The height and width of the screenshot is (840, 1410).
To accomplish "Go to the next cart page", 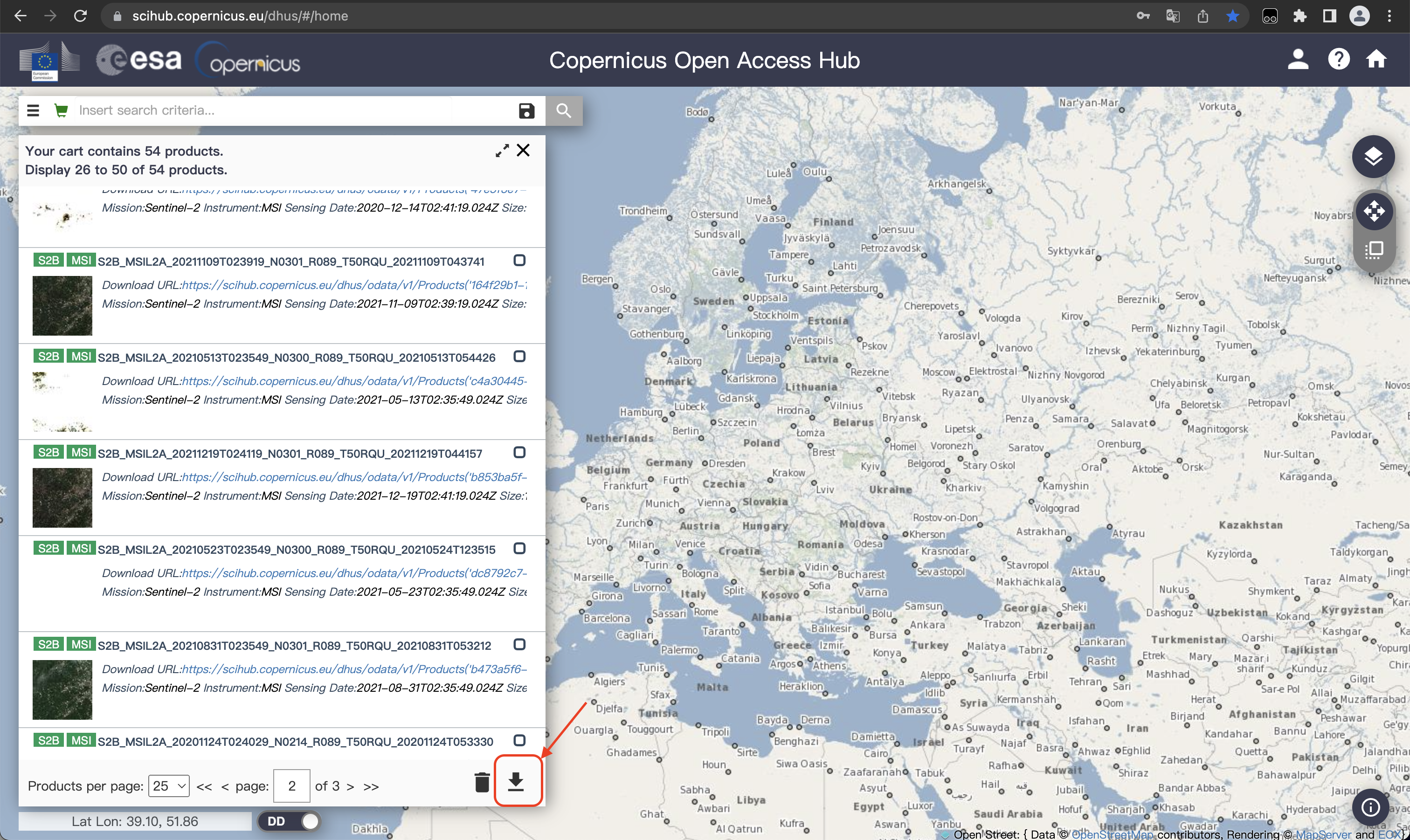I will (x=350, y=786).
